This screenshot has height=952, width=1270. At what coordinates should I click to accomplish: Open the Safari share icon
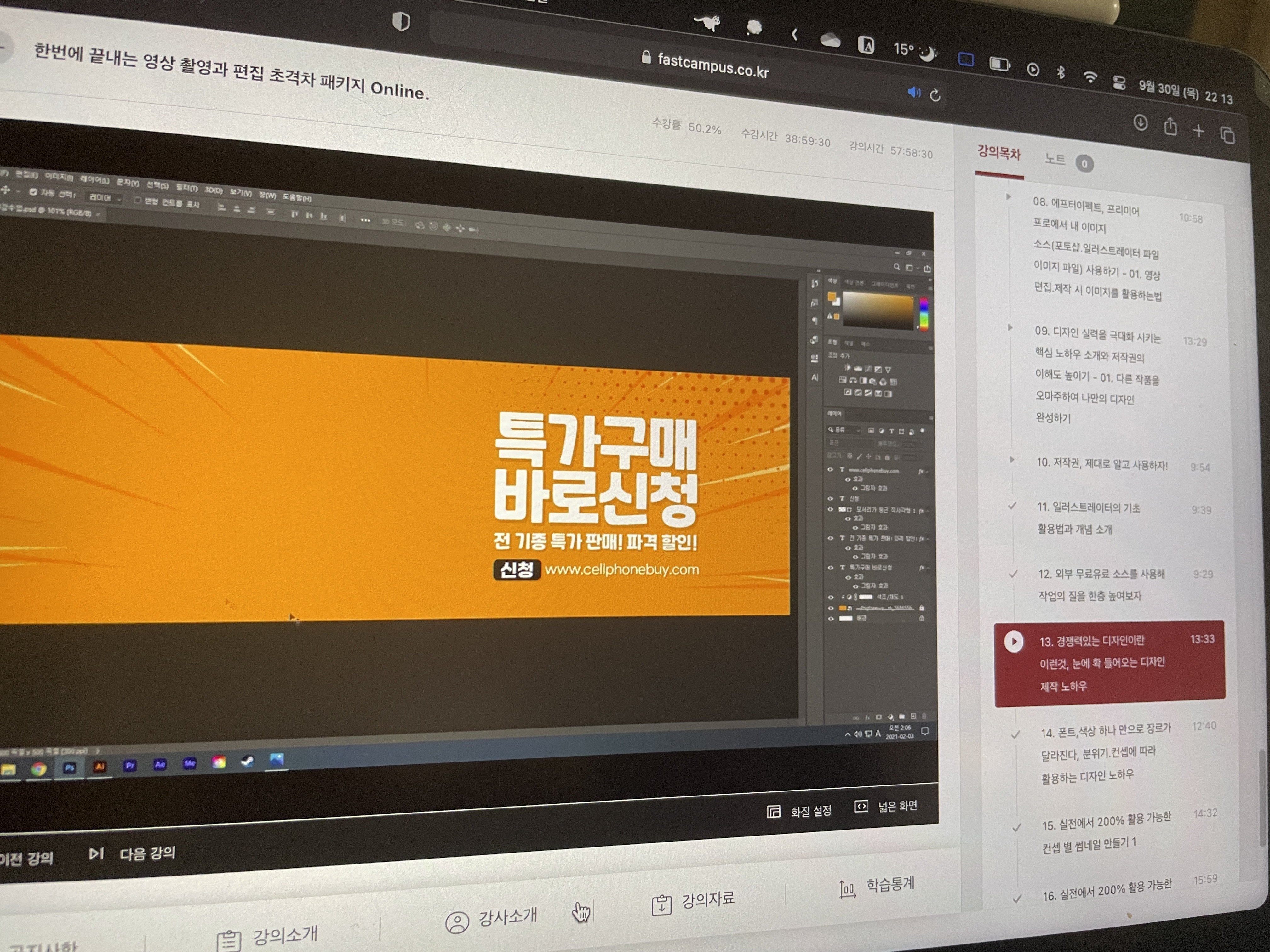(x=1170, y=126)
